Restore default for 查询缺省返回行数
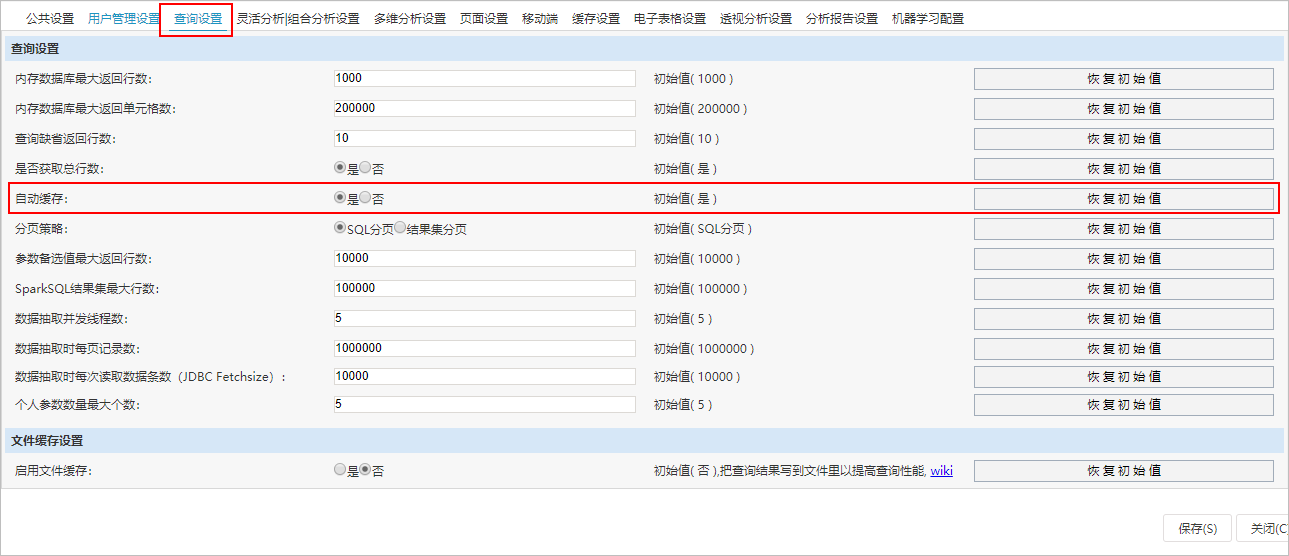Viewport: 1289px width, 556px height. 1124,139
